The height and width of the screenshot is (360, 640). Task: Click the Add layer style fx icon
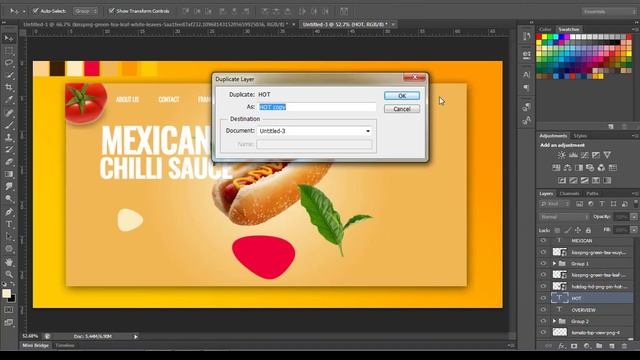click(x=562, y=346)
